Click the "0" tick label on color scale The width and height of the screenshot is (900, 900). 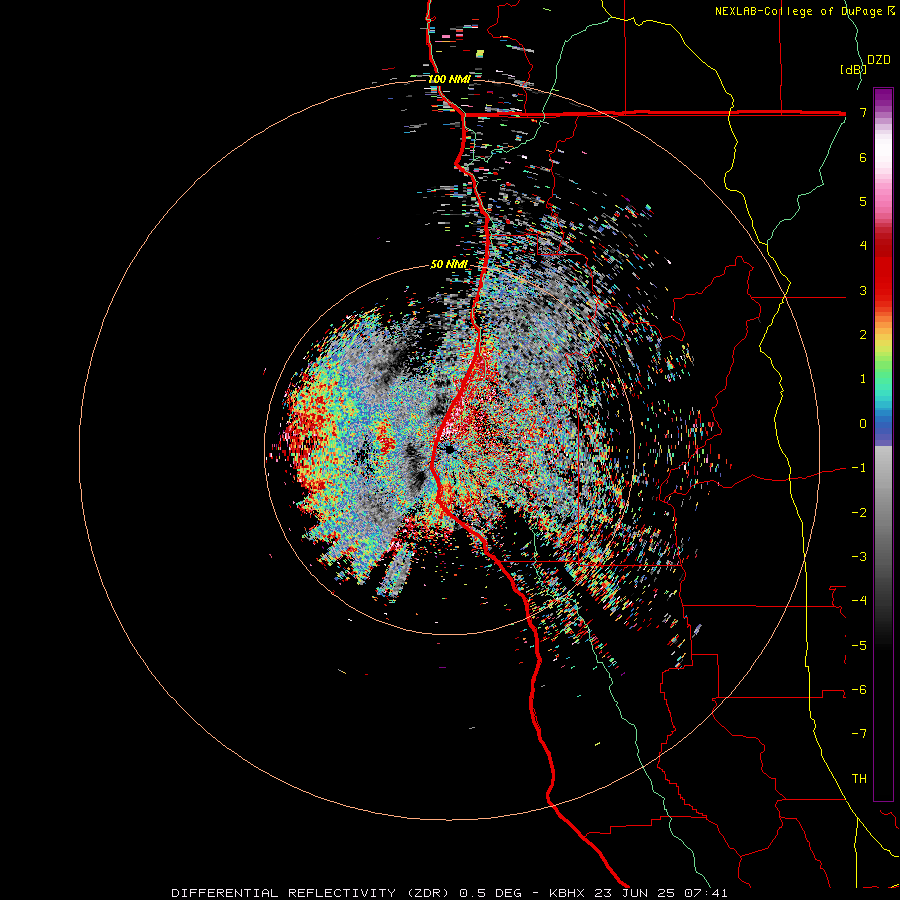[863, 424]
